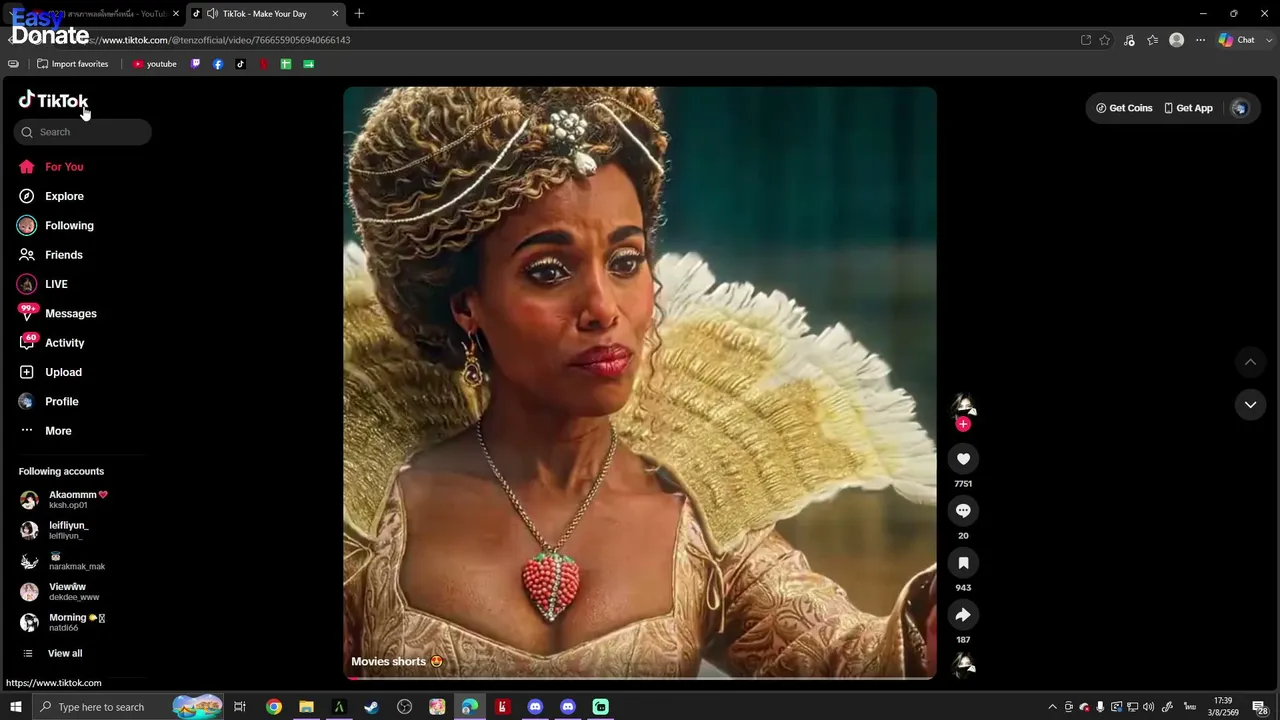Screen dimensions: 1280x720
Task: Share the video with arrow icon
Action: coord(963,615)
